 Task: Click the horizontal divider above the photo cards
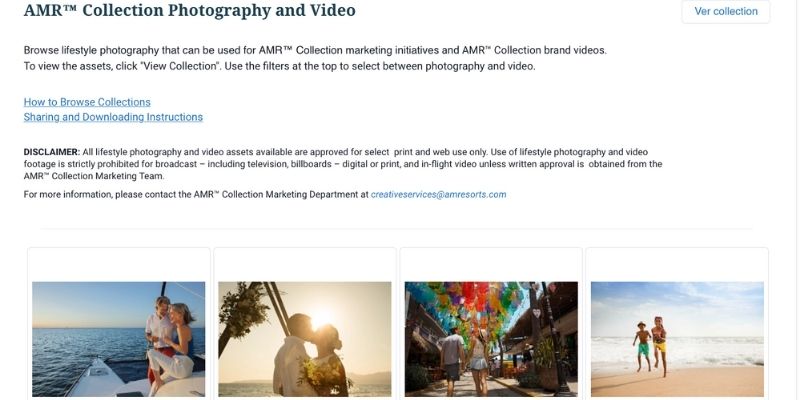(397, 229)
